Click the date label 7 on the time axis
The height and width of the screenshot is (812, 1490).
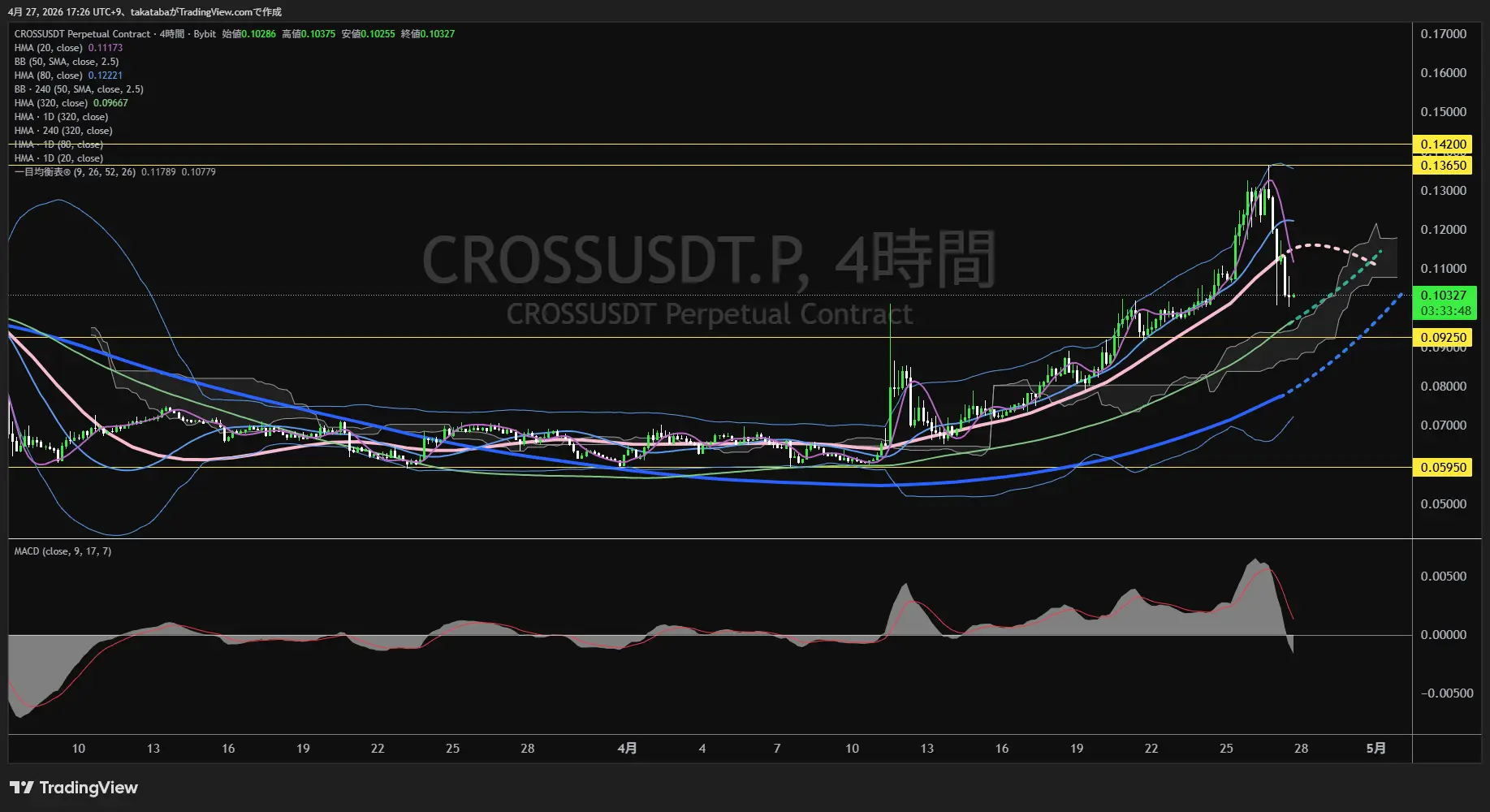point(777,749)
